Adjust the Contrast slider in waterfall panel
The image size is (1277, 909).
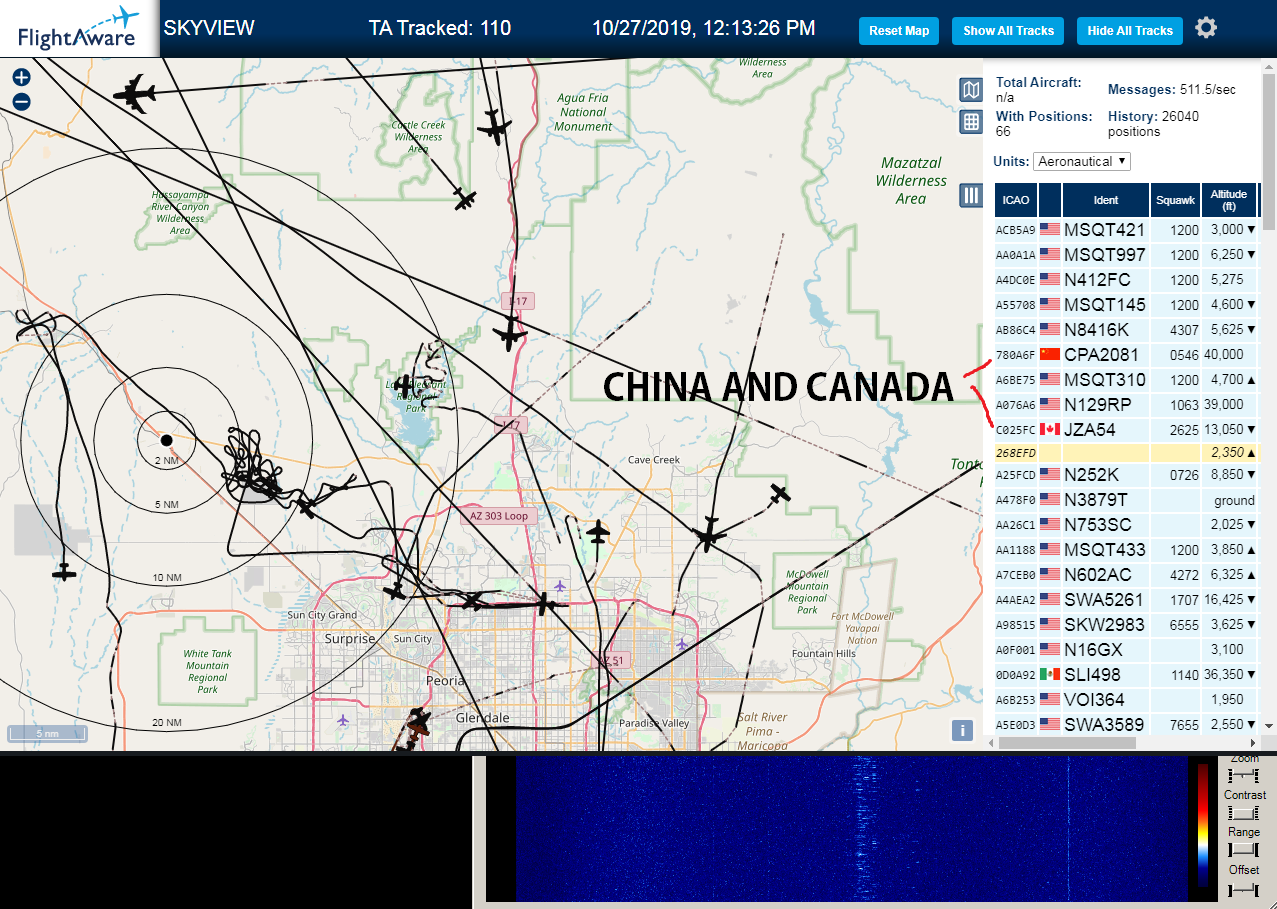[x=1244, y=813]
